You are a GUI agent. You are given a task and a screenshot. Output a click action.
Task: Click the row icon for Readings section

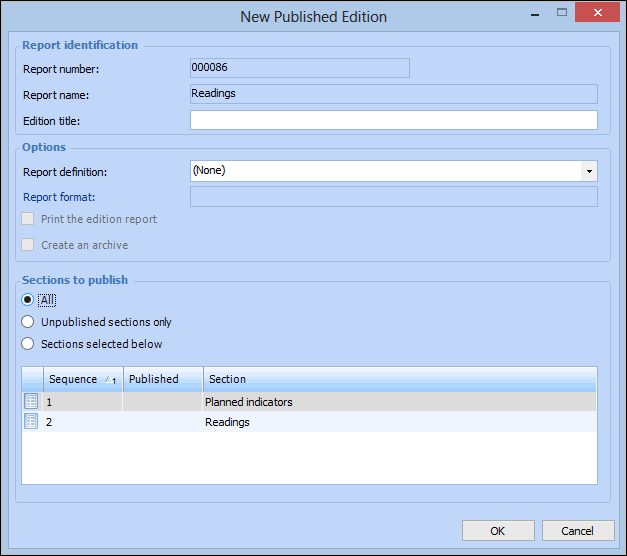point(31,422)
